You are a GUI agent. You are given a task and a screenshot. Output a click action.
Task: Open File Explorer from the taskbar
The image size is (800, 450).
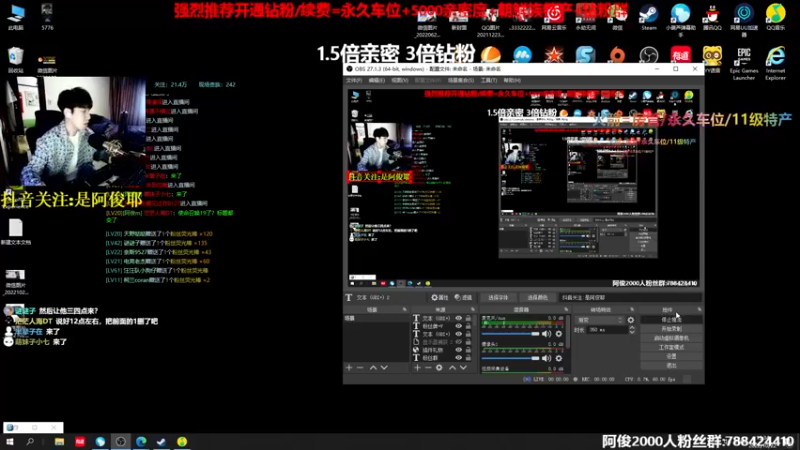(x=59, y=442)
